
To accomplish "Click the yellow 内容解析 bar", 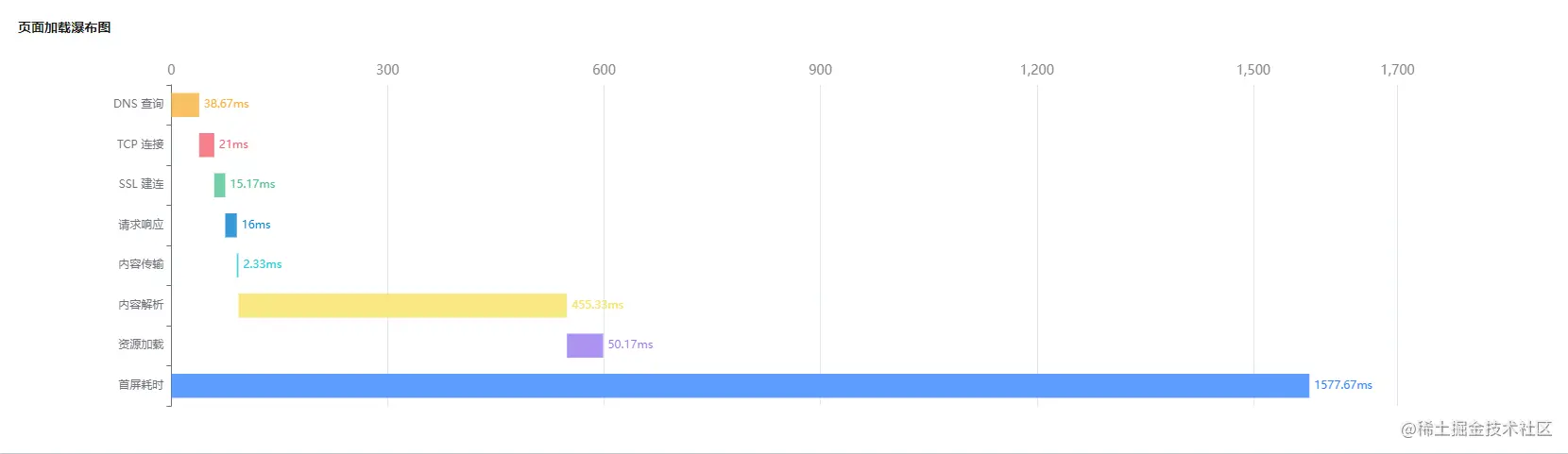I will (x=402, y=305).
